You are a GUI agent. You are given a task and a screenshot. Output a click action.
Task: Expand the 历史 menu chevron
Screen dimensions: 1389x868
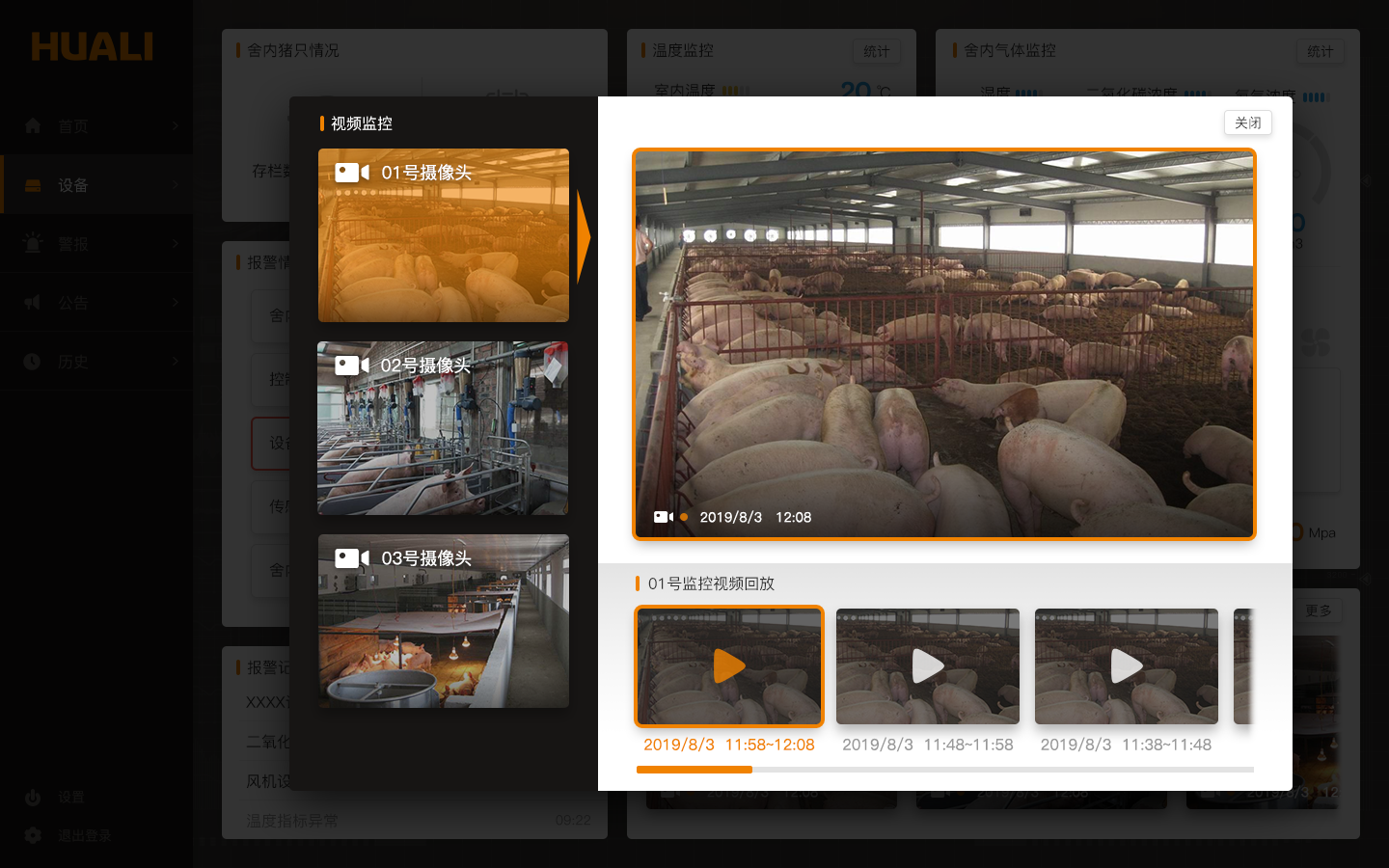[x=175, y=362]
